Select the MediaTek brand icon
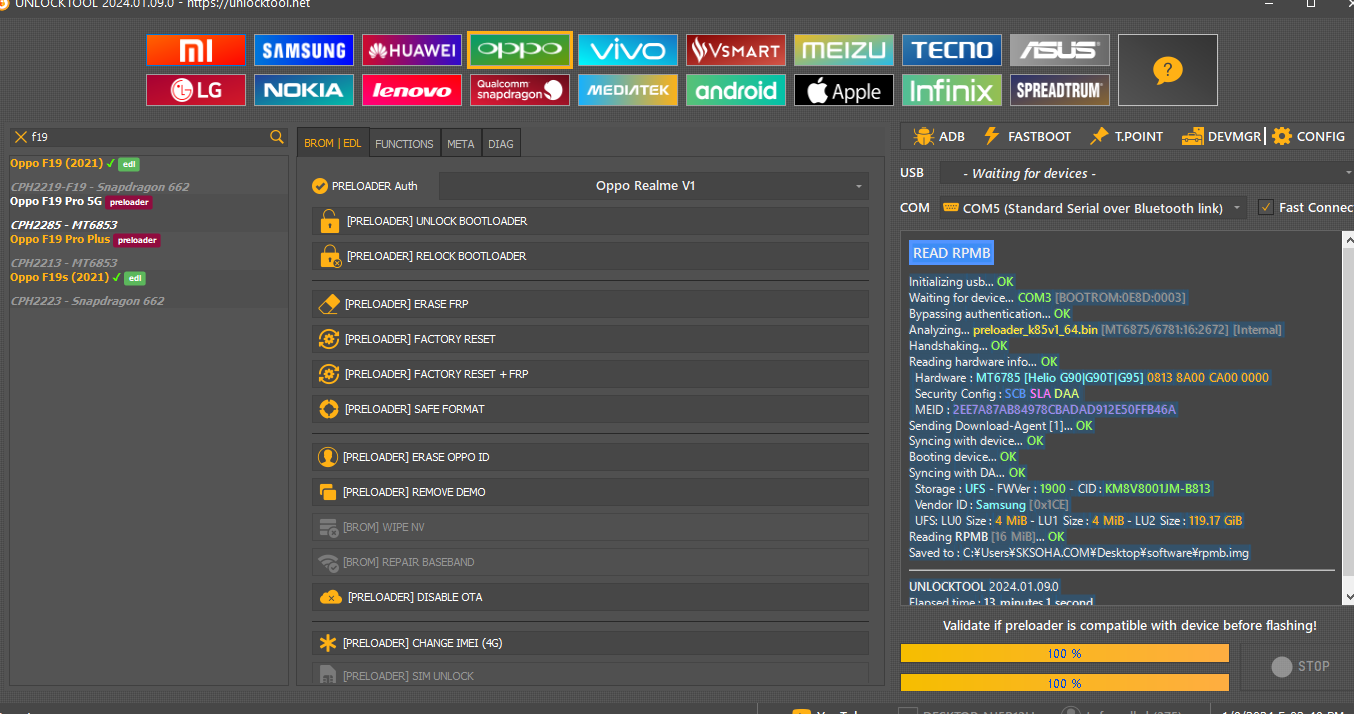This screenshot has width=1354, height=714. click(628, 90)
